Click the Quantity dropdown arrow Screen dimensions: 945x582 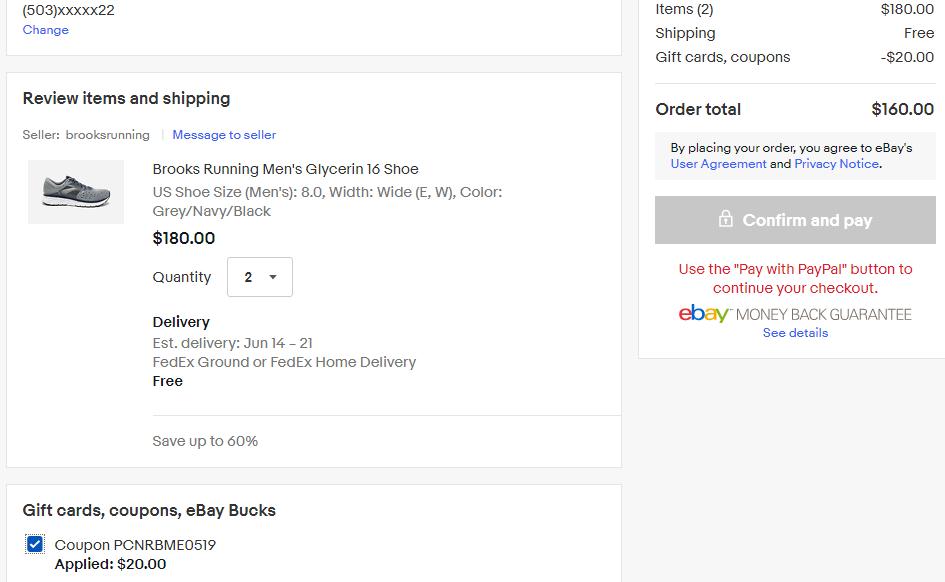pos(273,277)
